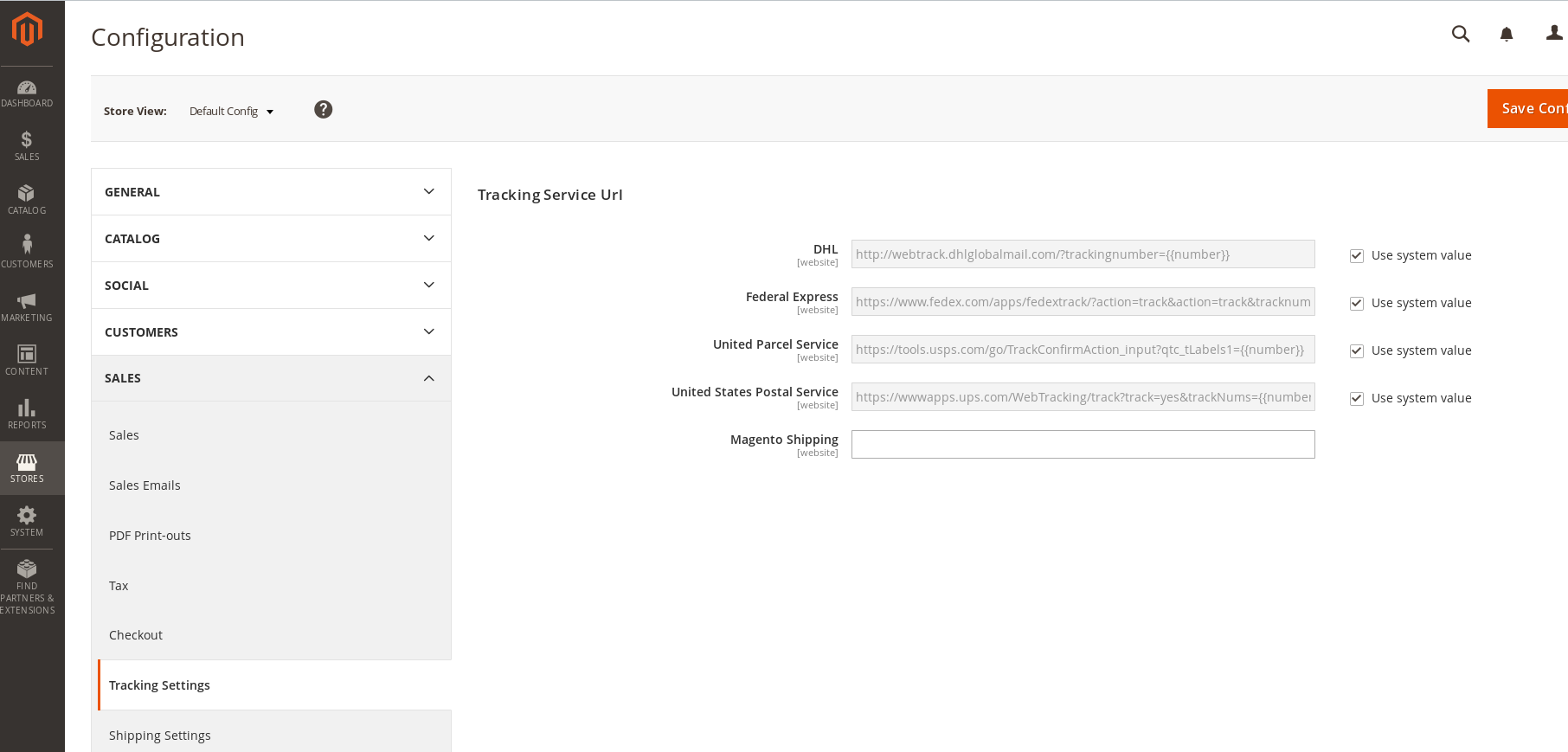Image resolution: width=1568 pixels, height=752 pixels.
Task: Click the Magento Shipping URL input field
Action: coord(1083,445)
